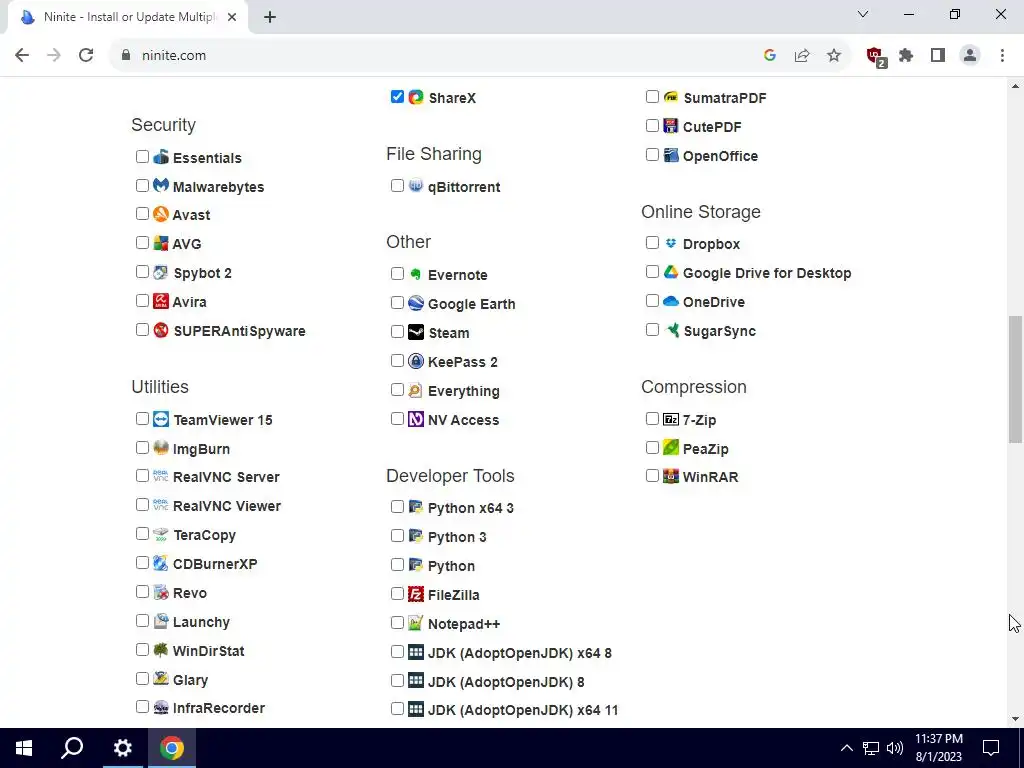Check the JDK (AdoptOpenJDK) x64 8 checkbox
The width and height of the screenshot is (1024, 768).
click(397, 652)
